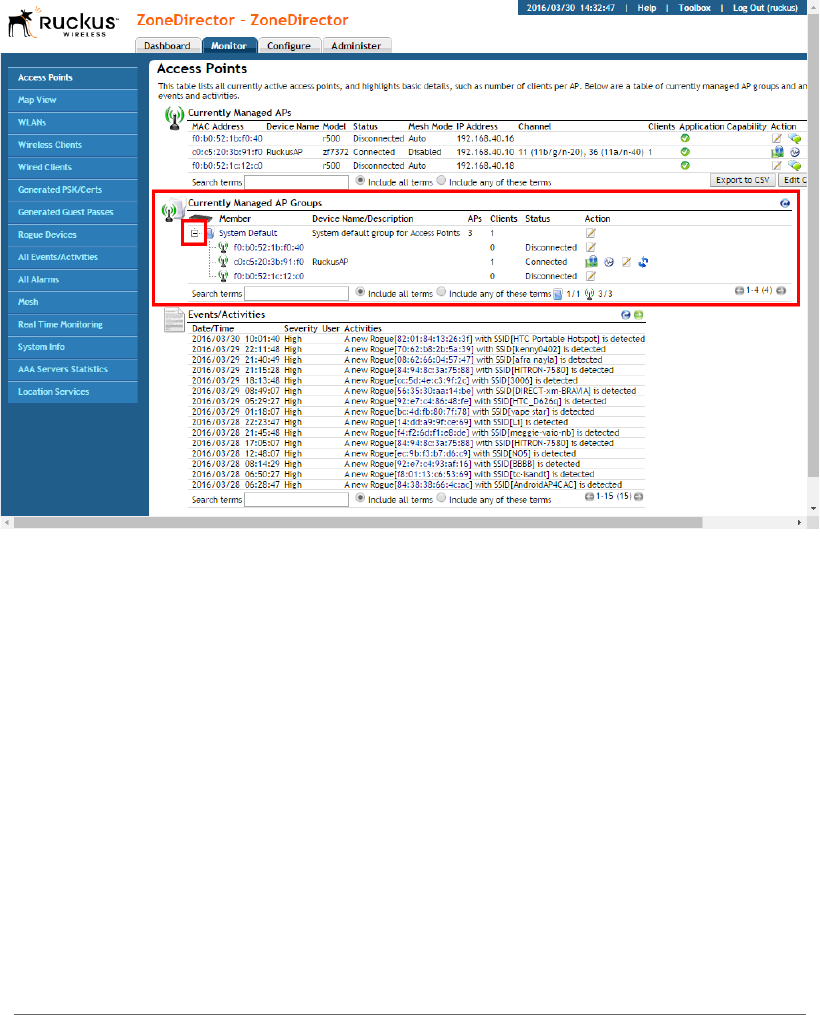
Task: Select 'Include any of these terms' under Managed APs
Action: [441, 181]
